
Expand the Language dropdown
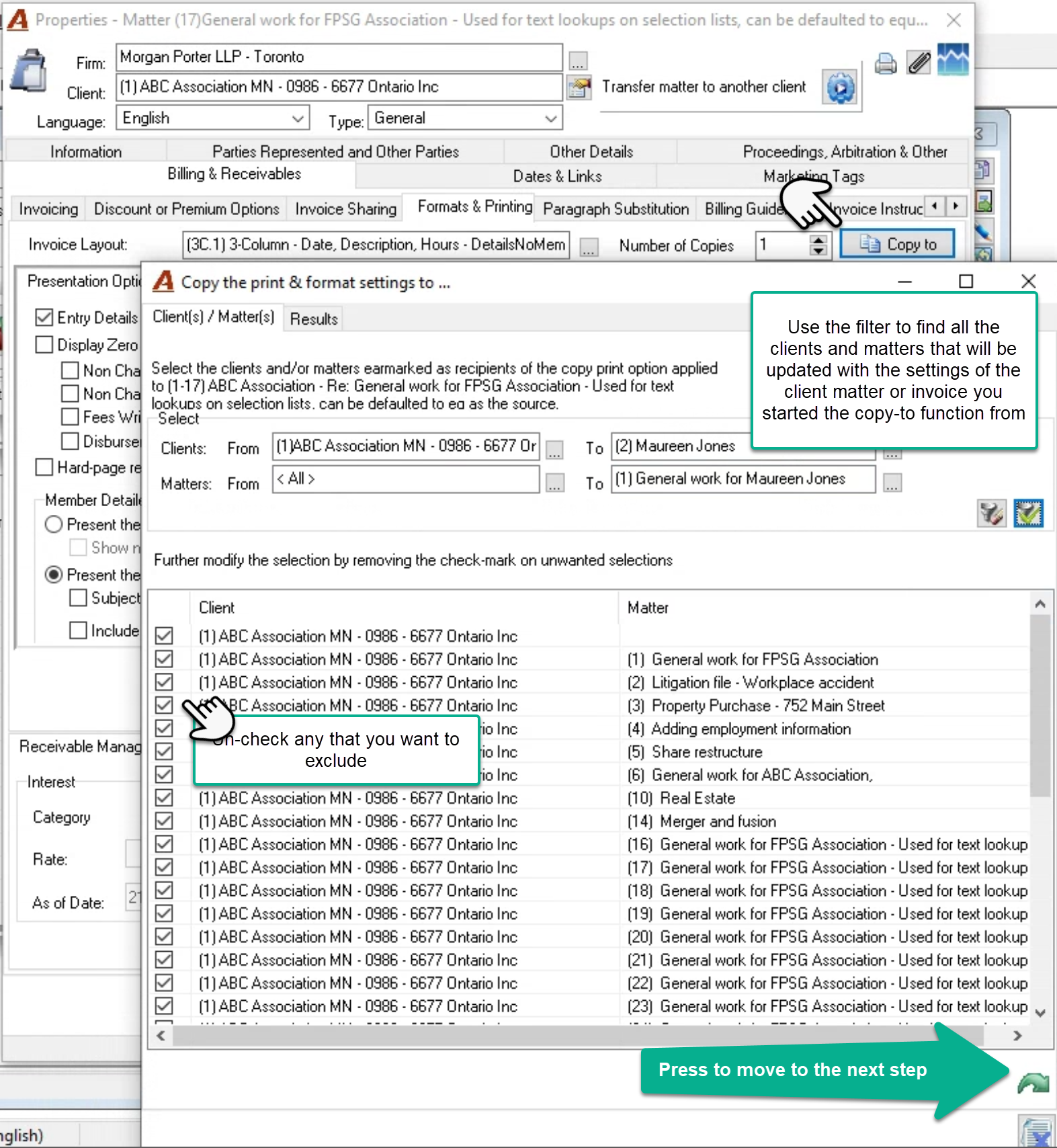(x=298, y=119)
